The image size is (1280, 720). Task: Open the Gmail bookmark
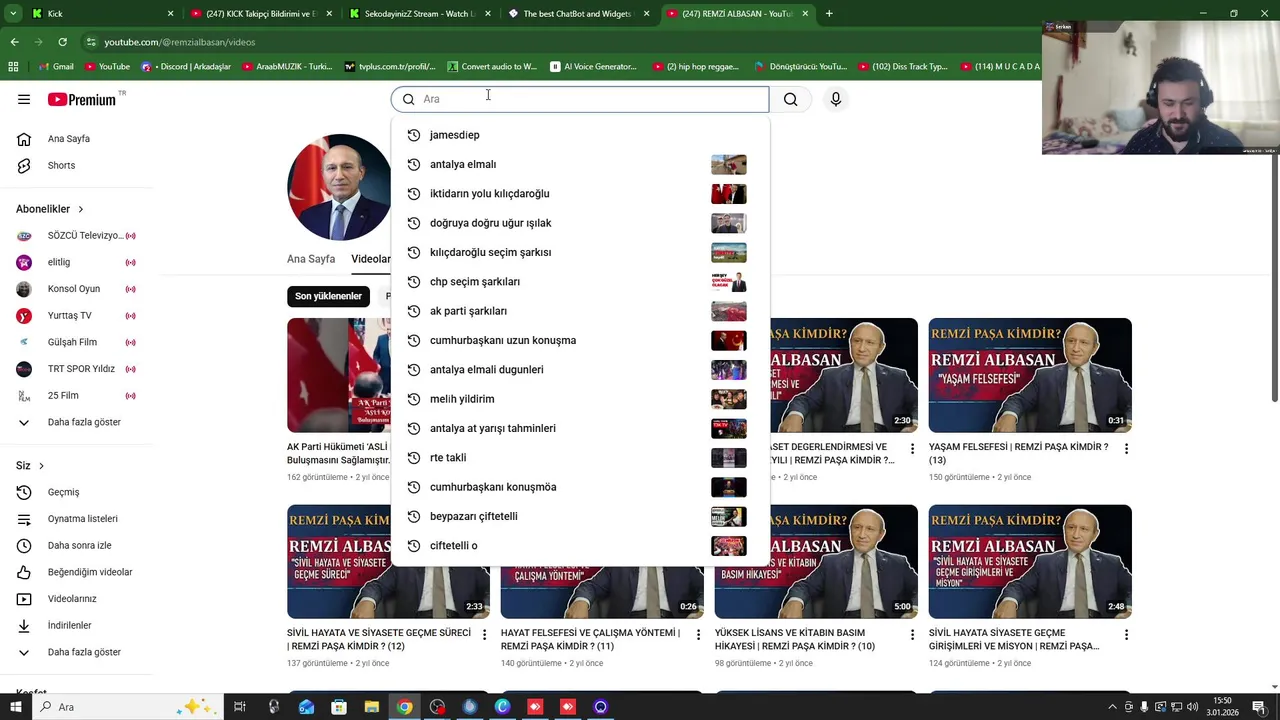click(x=55, y=67)
